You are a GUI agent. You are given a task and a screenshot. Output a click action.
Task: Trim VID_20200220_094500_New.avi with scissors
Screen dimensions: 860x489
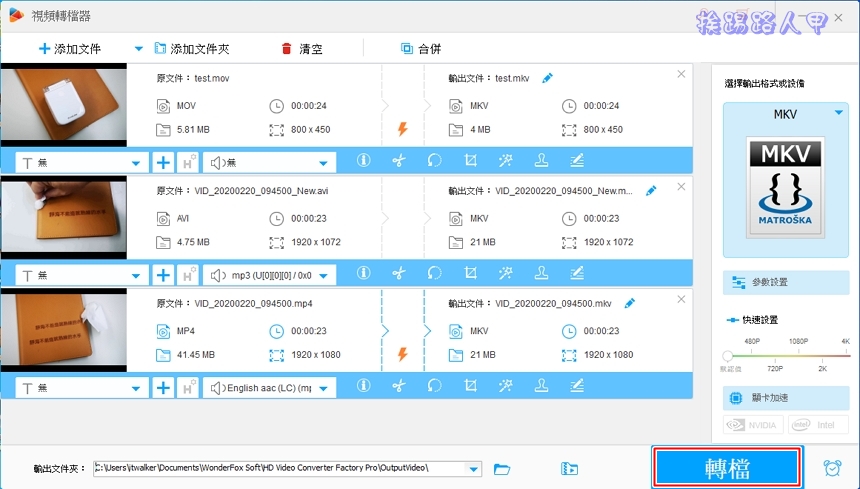click(399, 273)
